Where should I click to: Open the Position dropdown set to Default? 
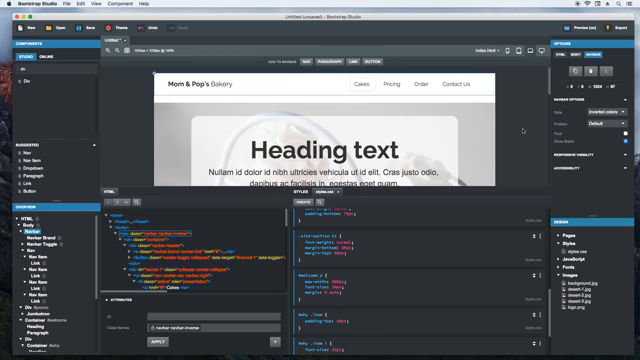click(x=607, y=123)
